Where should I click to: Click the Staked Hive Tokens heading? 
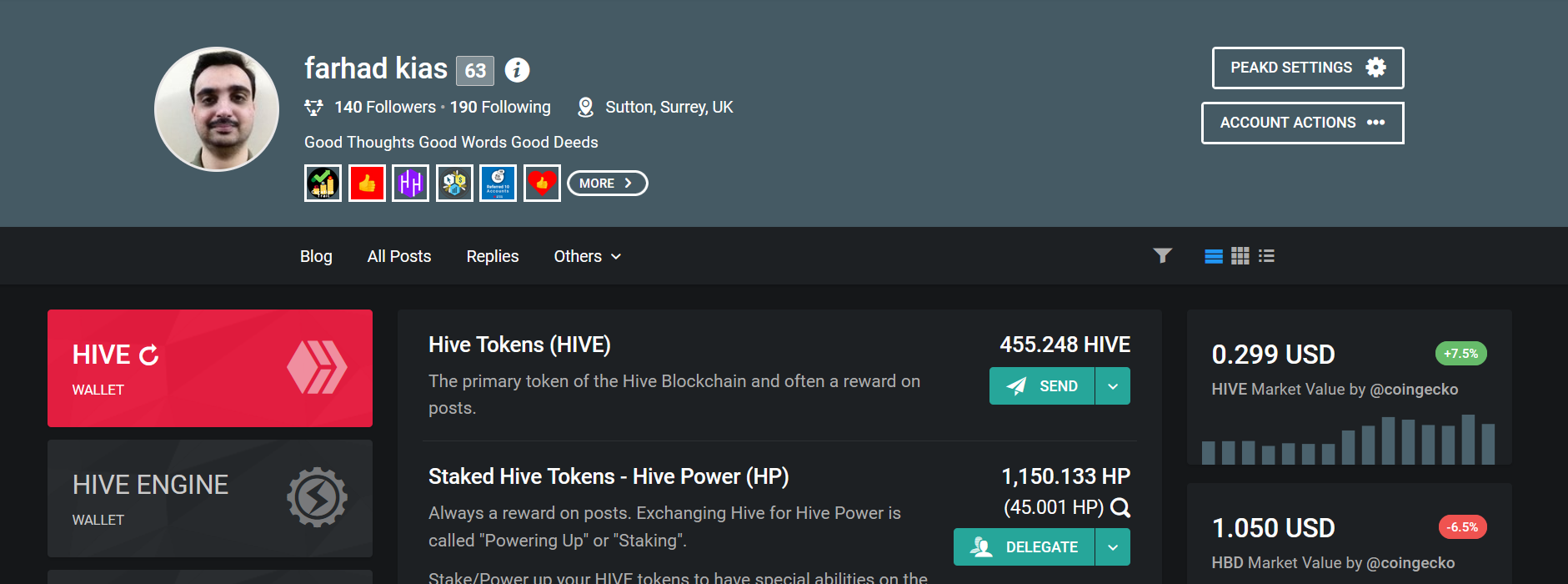609,476
